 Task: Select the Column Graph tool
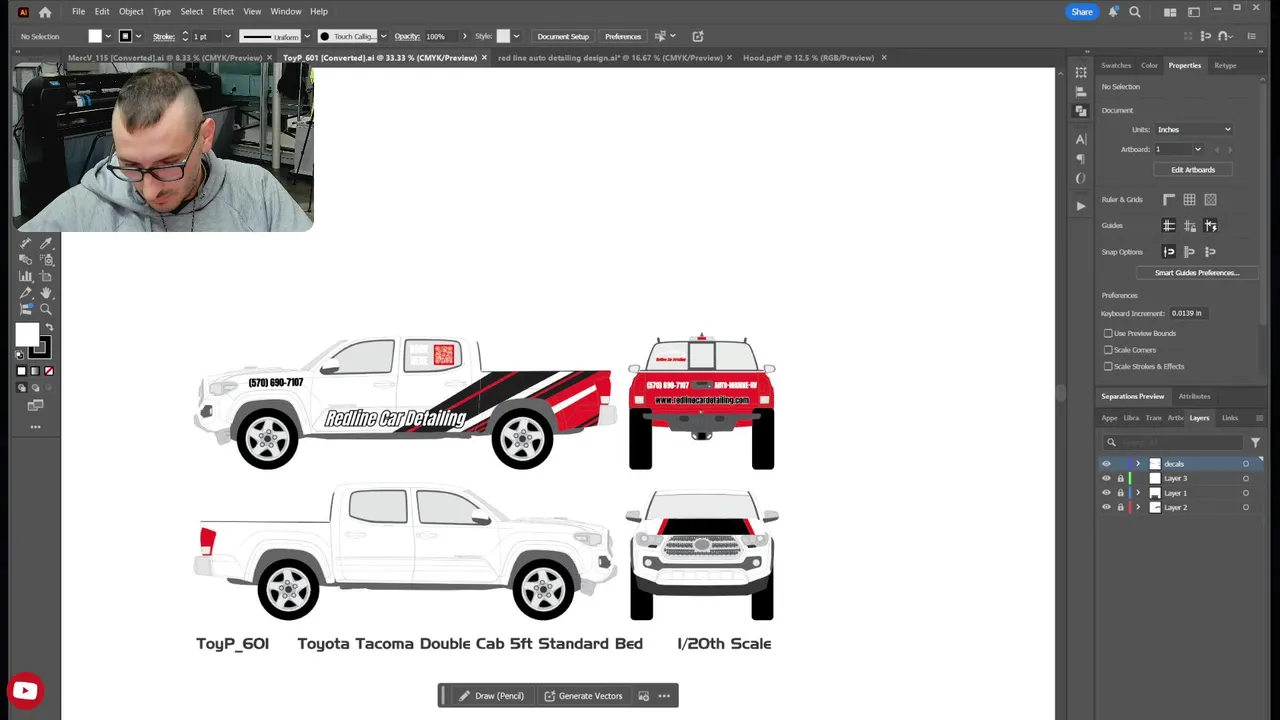26,277
